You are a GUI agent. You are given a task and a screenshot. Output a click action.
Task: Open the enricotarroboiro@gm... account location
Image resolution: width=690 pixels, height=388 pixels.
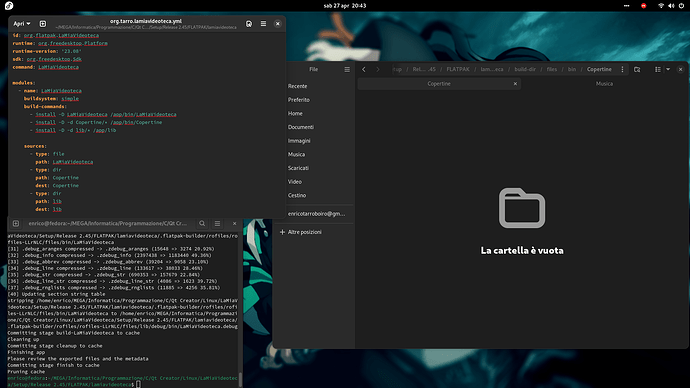pos(316,214)
